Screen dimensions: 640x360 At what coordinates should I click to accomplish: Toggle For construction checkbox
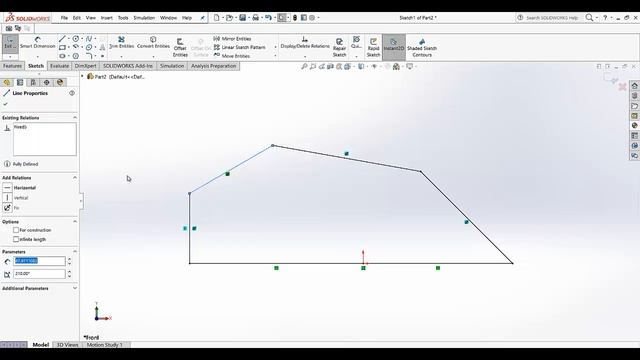[x=16, y=230]
